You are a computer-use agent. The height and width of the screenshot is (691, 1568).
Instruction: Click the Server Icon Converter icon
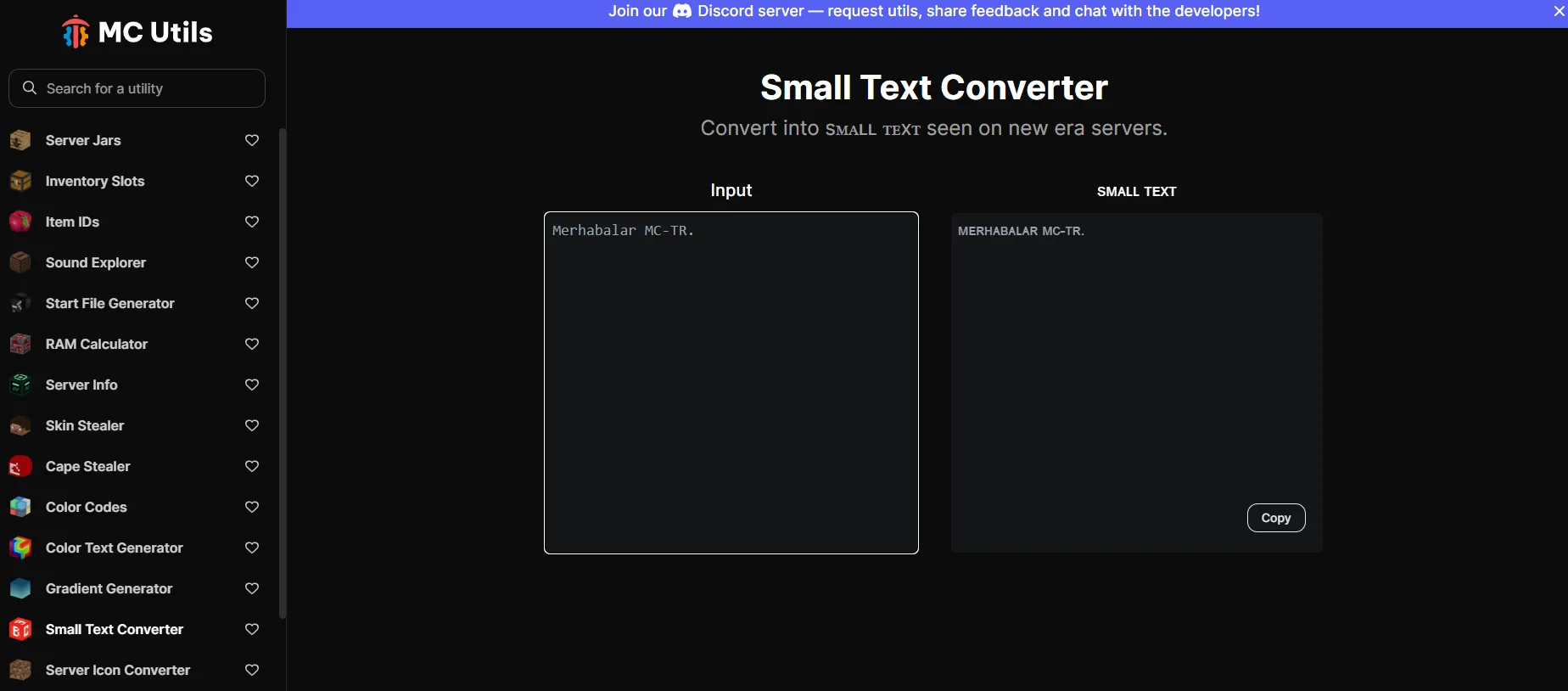[20, 670]
